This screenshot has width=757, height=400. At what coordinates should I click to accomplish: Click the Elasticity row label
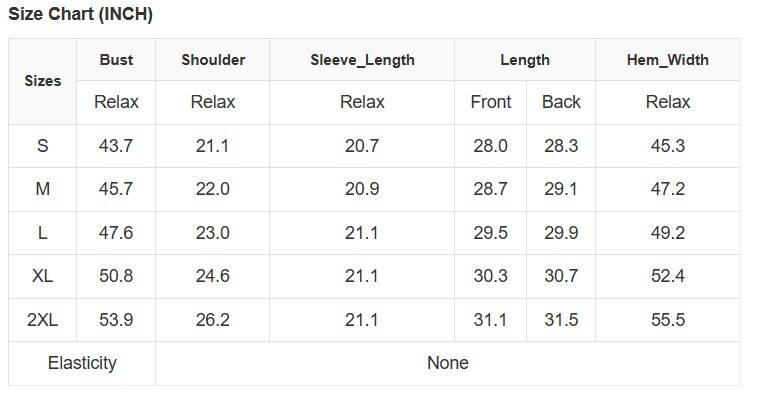[x=82, y=363]
